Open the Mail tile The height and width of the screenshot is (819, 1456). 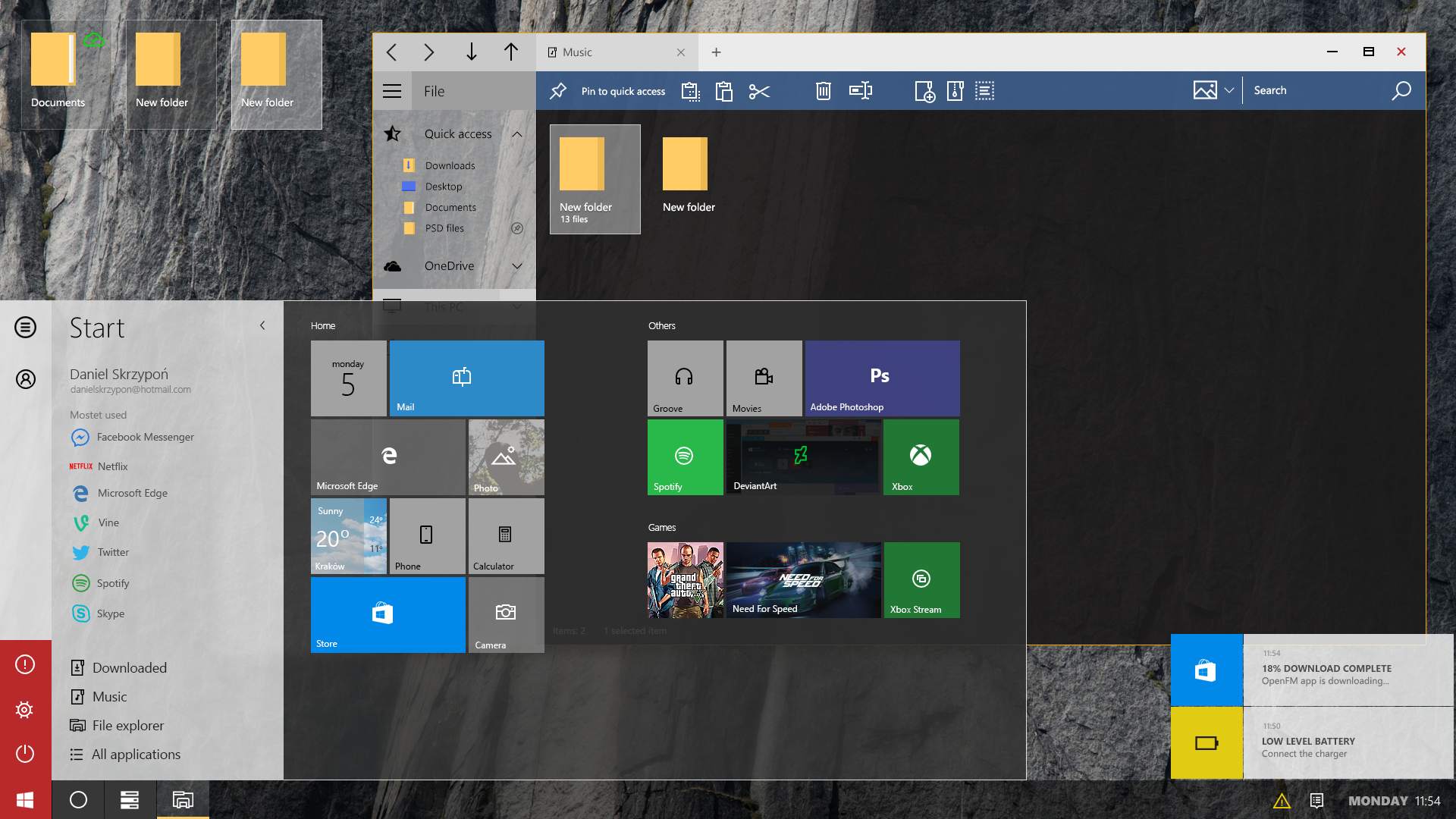click(466, 378)
